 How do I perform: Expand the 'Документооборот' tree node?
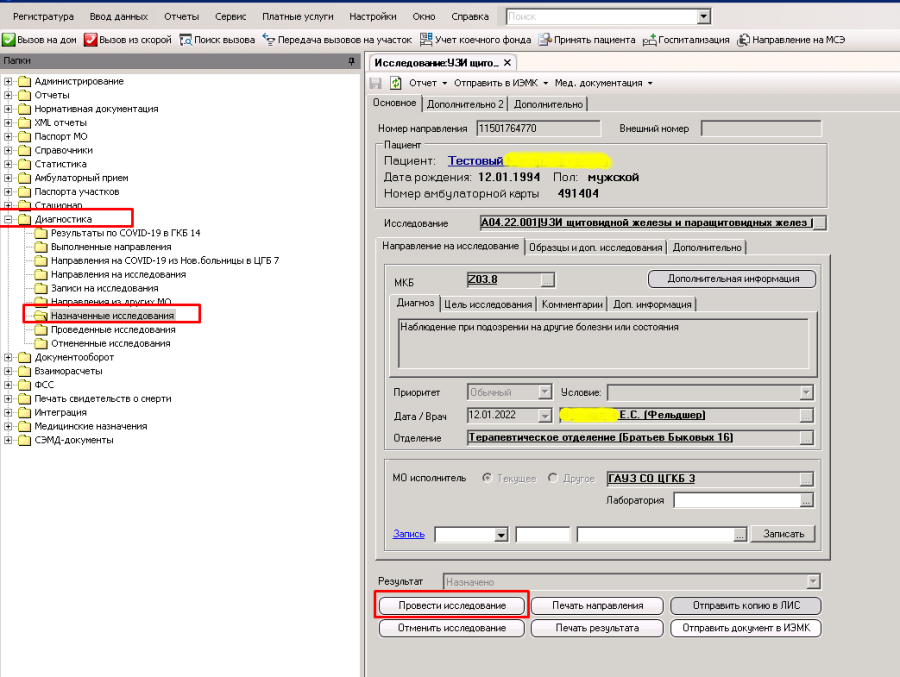[8, 357]
